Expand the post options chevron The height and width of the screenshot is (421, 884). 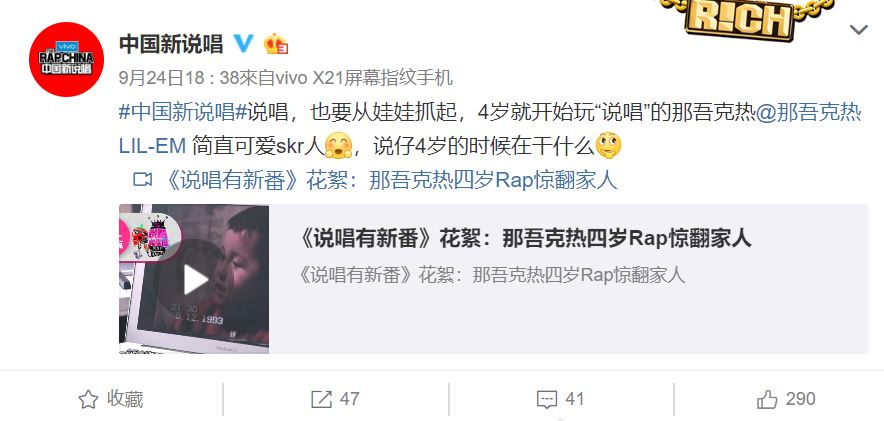click(x=859, y=29)
